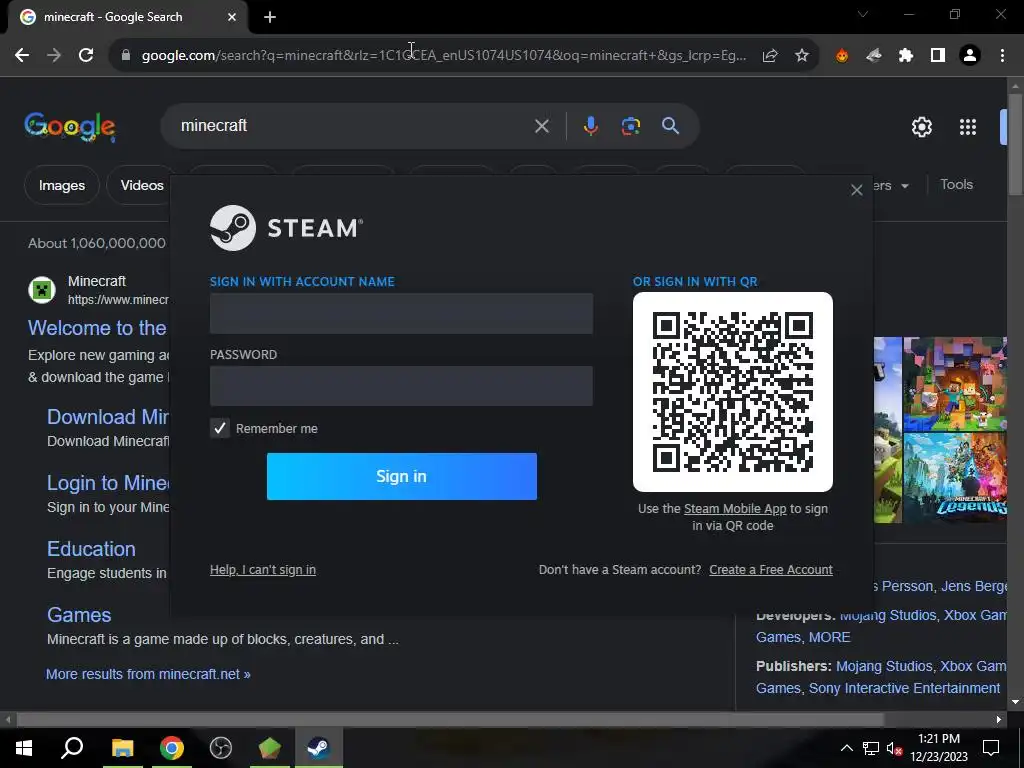Open the Tools search option
Image resolution: width=1024 pixels, height=768 pixels.
956,185
